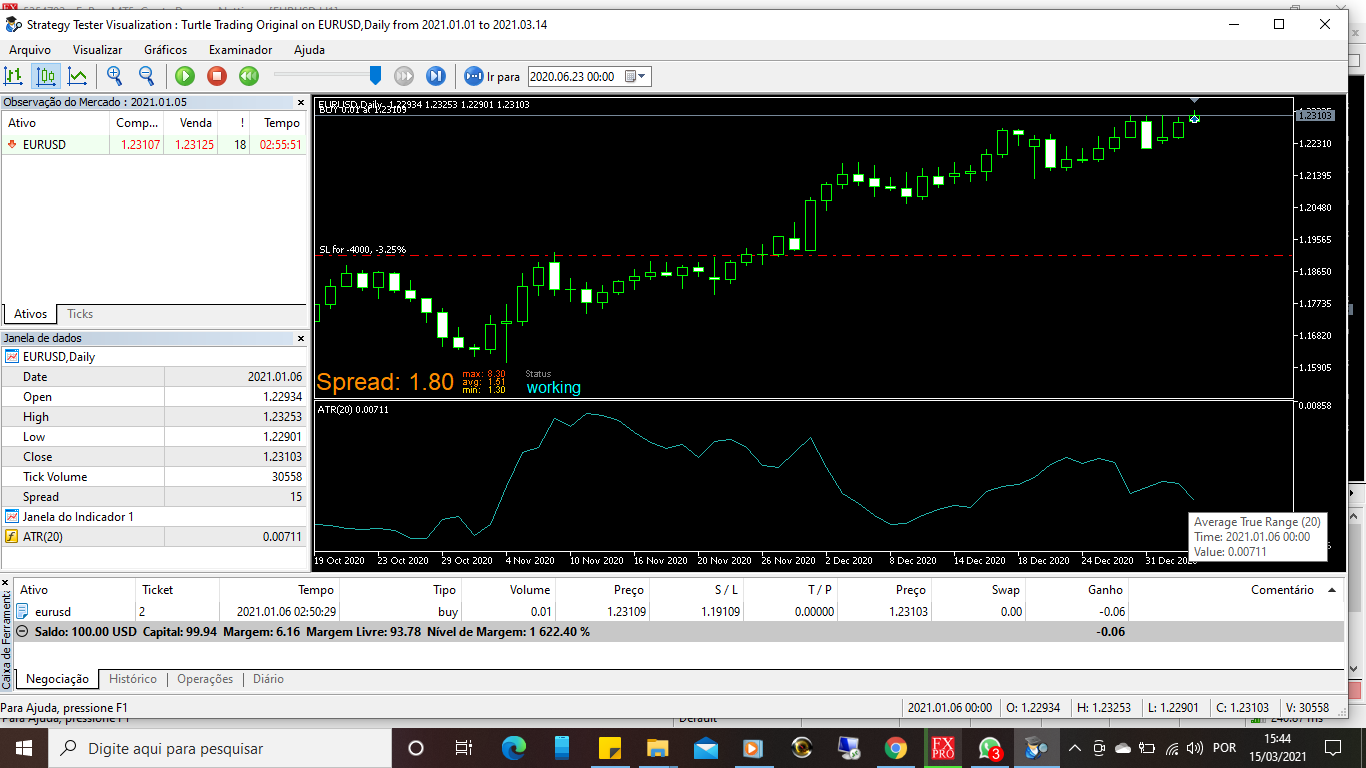Zoom out of the chart
This screenshot has width=1366, height=768.
pos(146,76)
